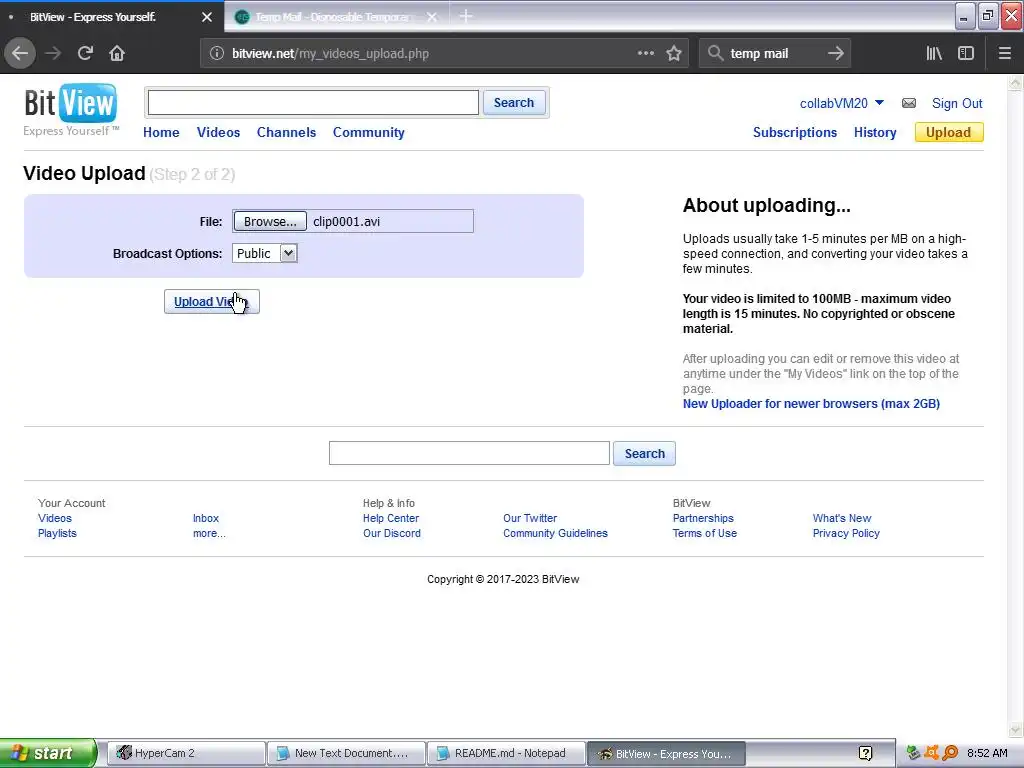The height and width of the screenshot is (768, 1024).
Task: Click the bottom Search button
Action: coord(645,454)
